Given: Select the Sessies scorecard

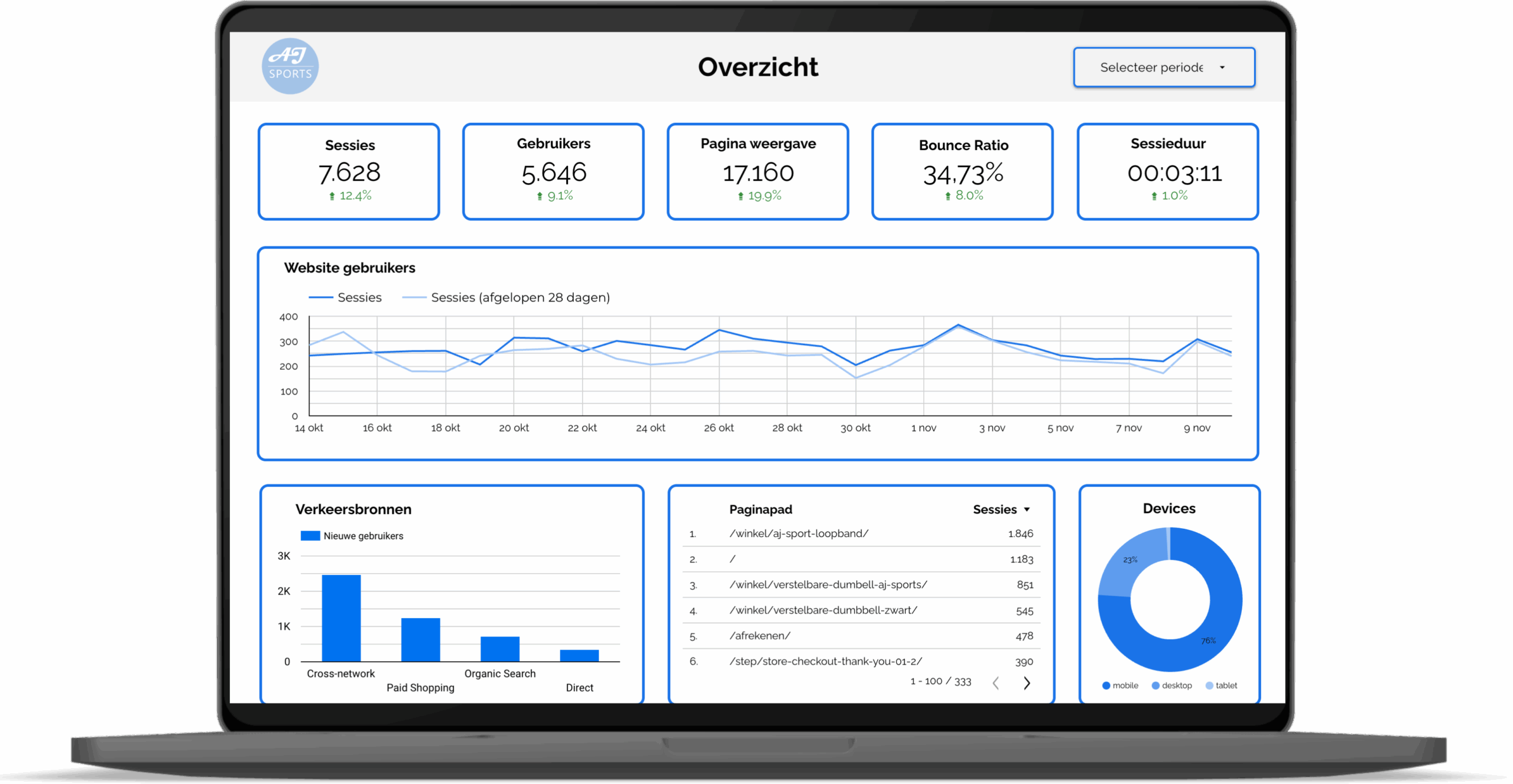Looking at the screenshot, I should coord(349,171).
